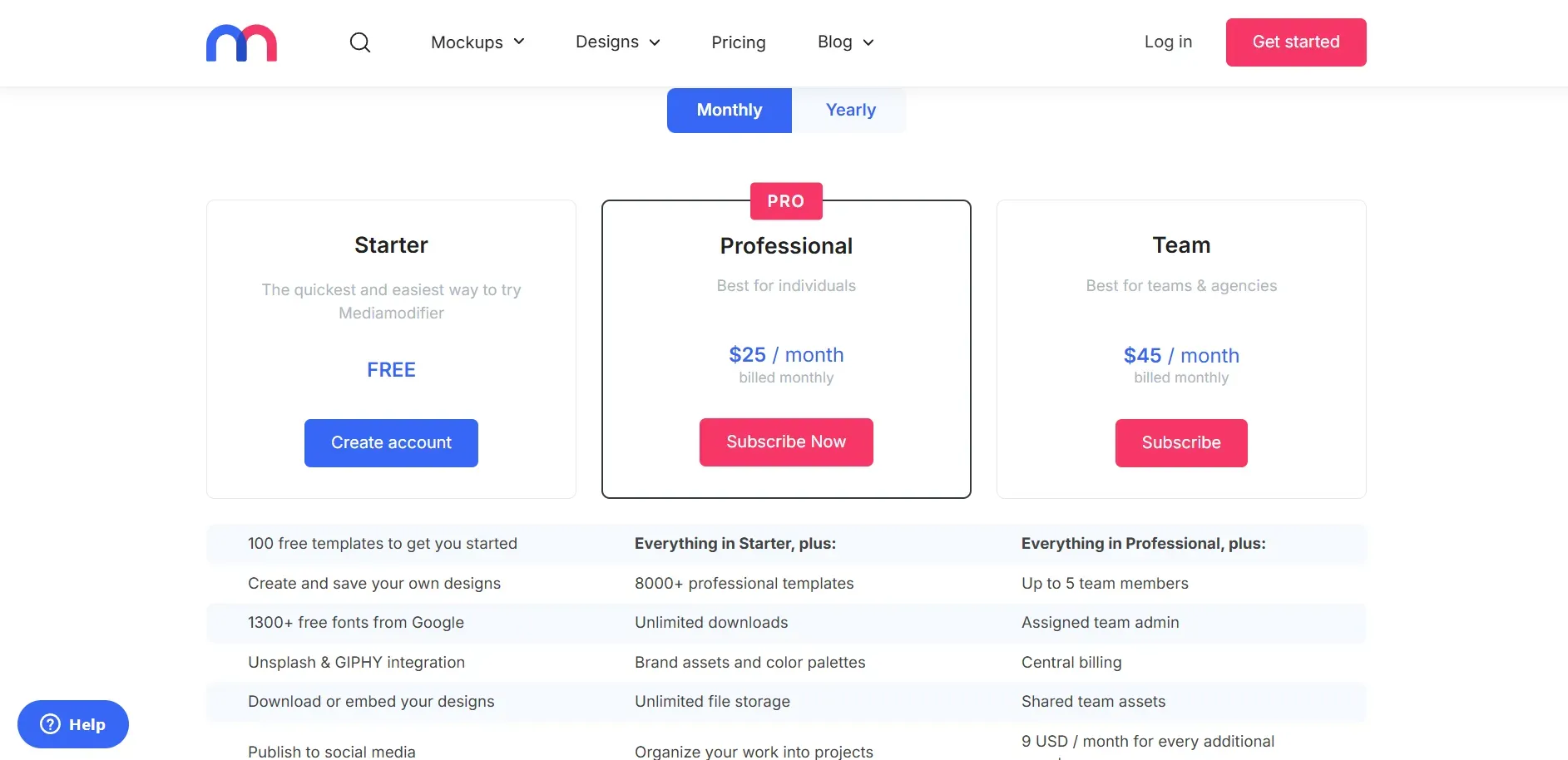1568x760 pixels.
Task: Click the Starter plan title
Action: point(391,244)
